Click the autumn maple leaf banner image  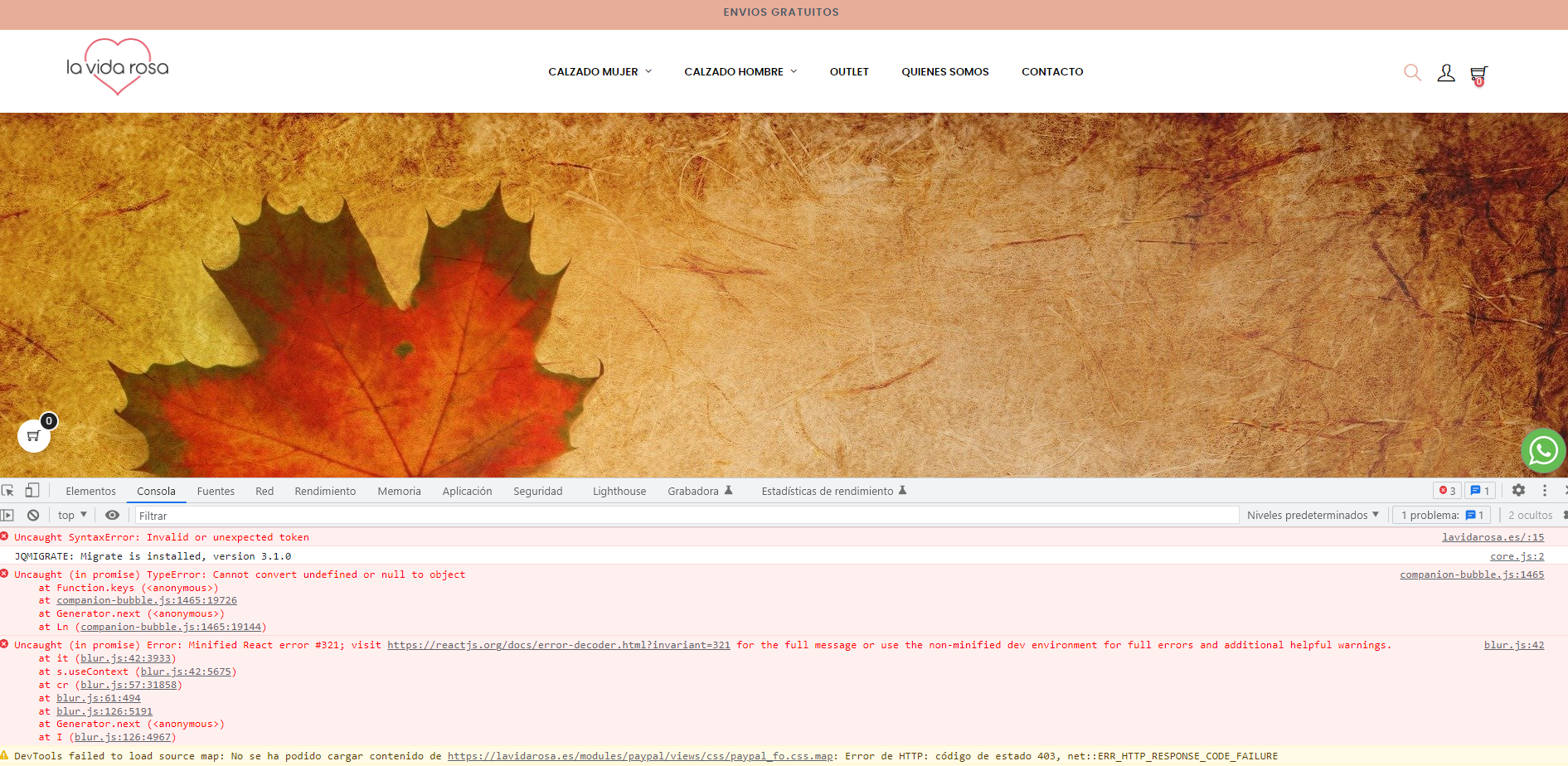tap(784, 295)
